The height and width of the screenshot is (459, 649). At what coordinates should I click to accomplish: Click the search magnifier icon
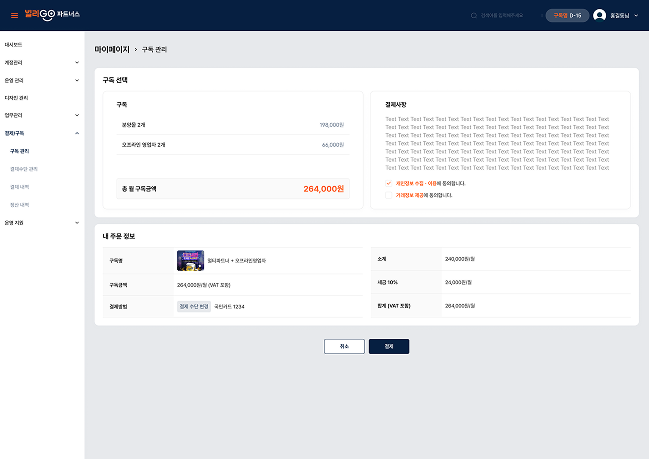[x=474, y=15]
